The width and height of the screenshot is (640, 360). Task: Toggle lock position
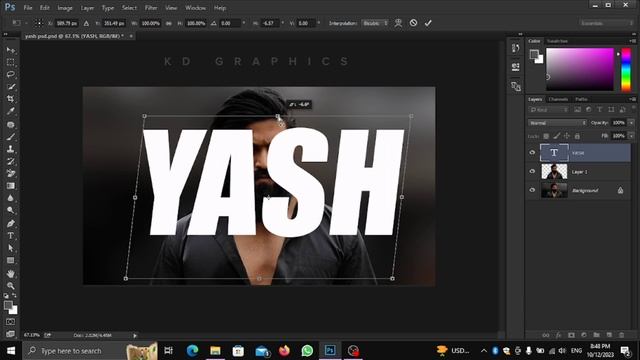[x=567, y=136]
